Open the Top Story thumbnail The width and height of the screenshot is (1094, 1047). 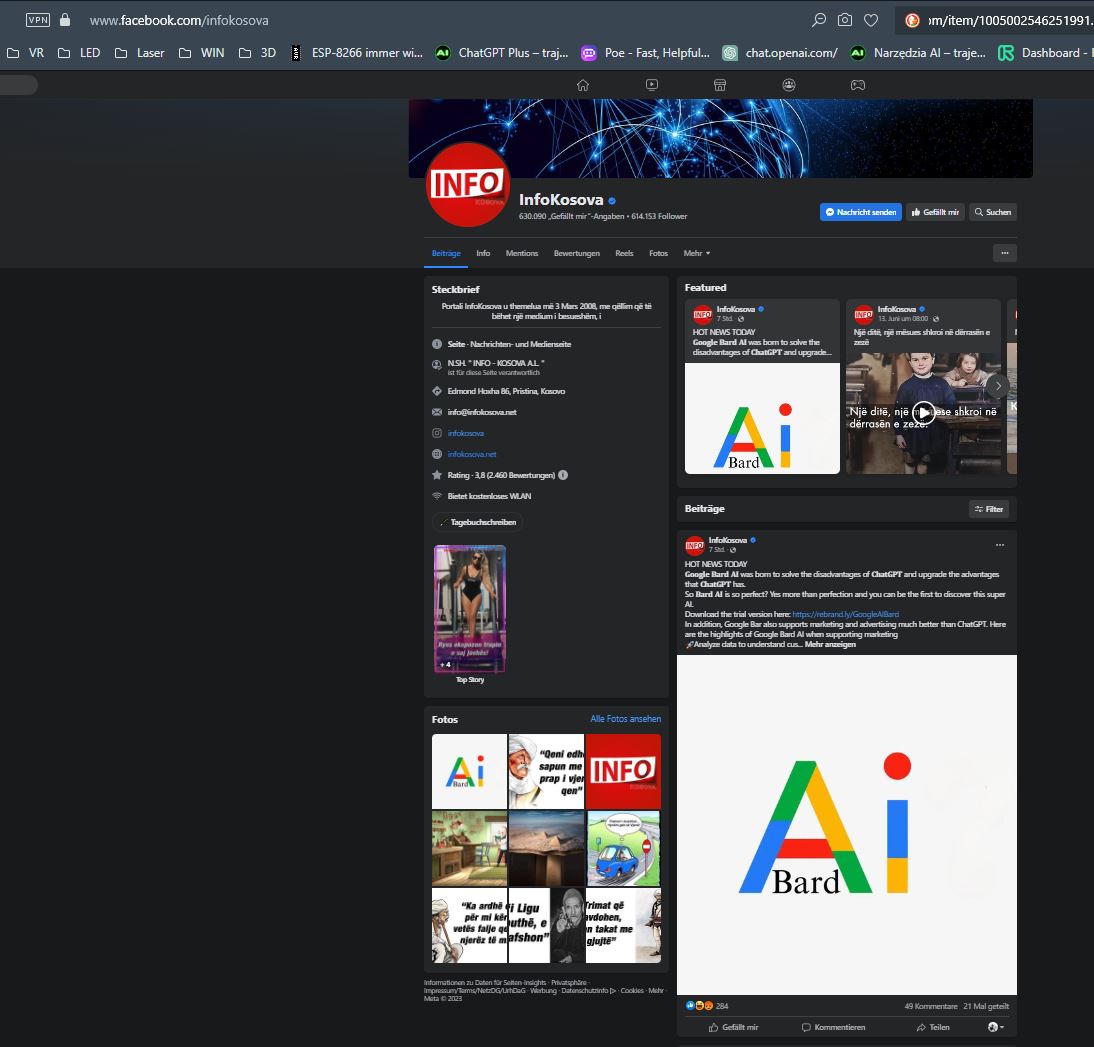[470, 609]
